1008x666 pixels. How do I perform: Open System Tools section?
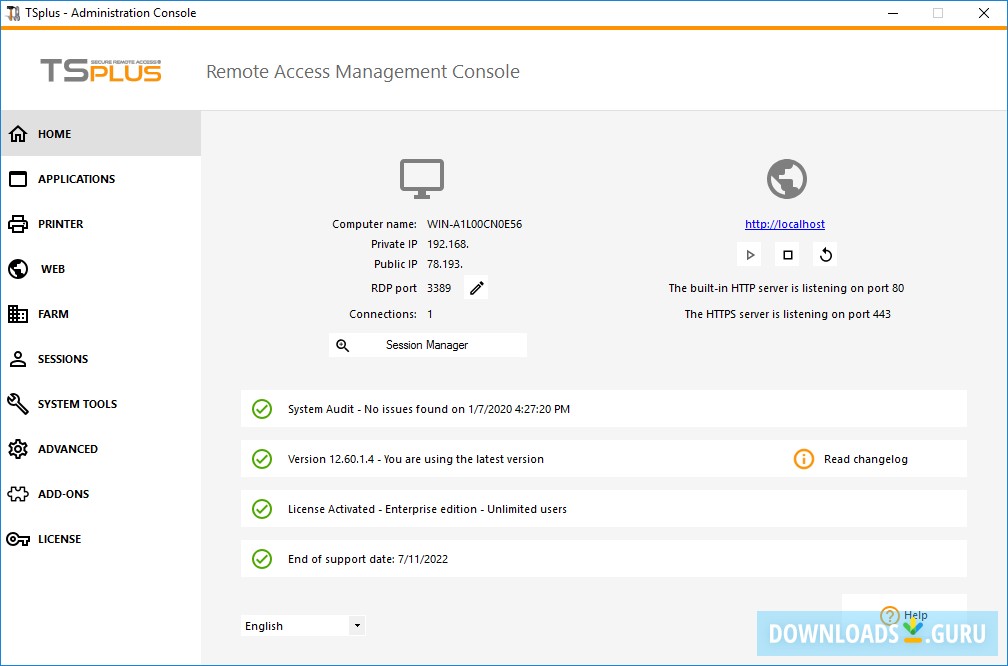coord(101,404)
